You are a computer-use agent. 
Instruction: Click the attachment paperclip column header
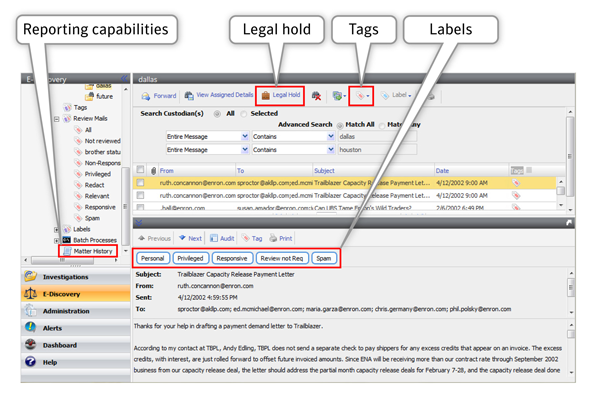point(153,171)
